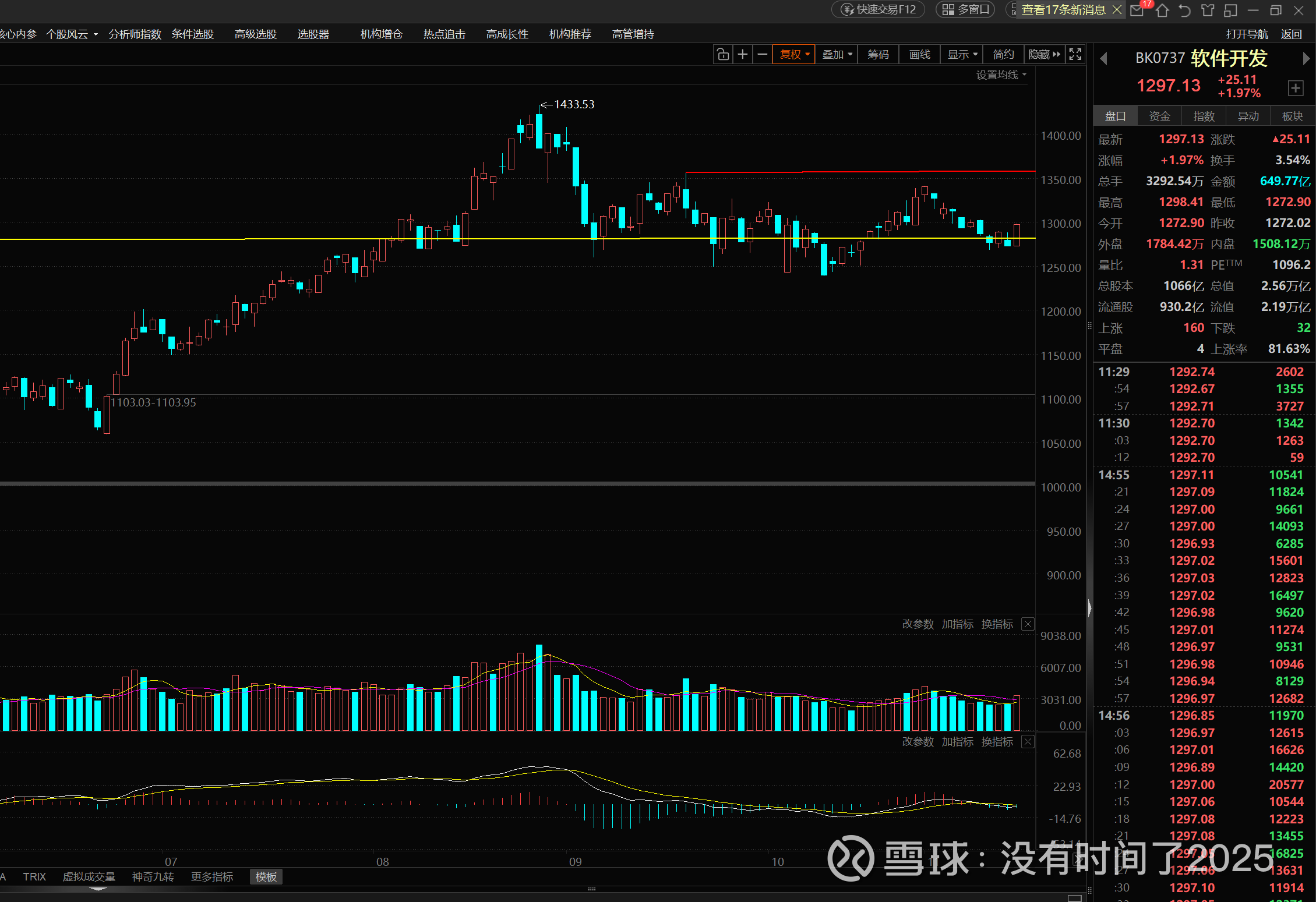Open the 复权 dropdown
The width and height of the screenshot is (1316, 902).
click(x=794, y=54)
